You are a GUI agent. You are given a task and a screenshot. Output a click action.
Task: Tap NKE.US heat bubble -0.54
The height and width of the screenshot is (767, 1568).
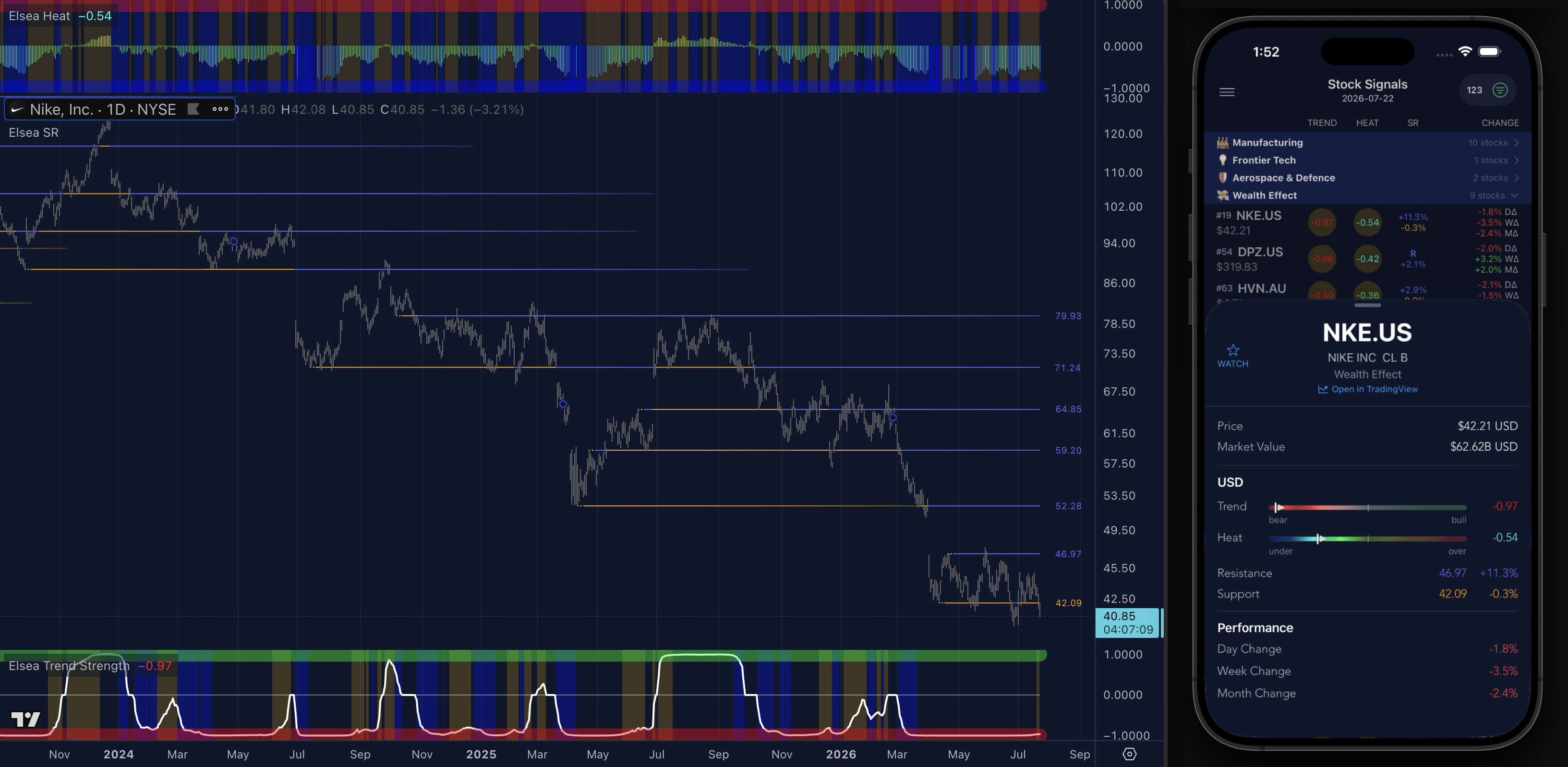[1367, 222]
